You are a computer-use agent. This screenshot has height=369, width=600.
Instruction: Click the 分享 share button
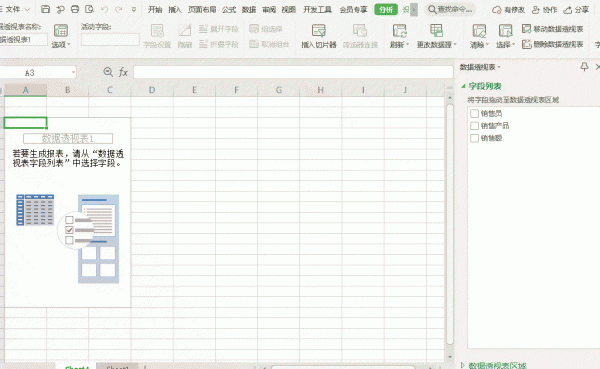[577, 10]
